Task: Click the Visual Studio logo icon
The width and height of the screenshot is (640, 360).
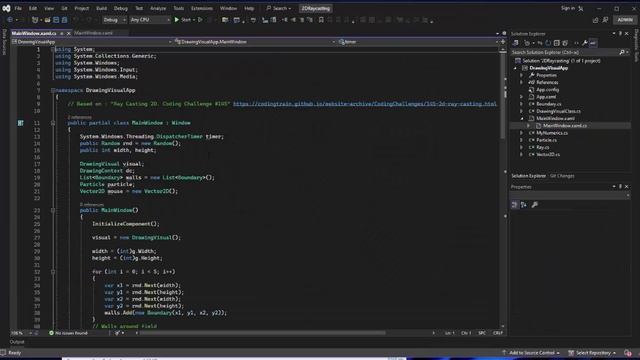Action: [x=6, y=8]
